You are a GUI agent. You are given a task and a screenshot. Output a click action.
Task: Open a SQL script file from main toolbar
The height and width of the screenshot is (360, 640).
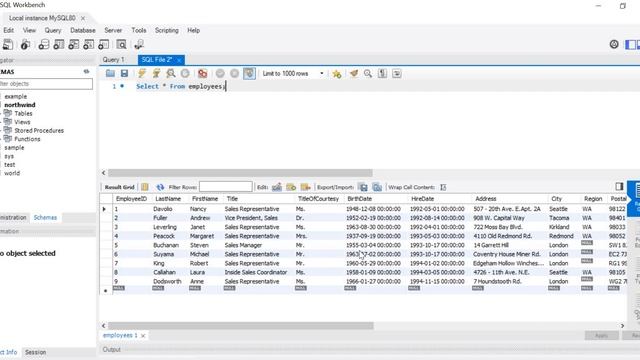point(8,44)
